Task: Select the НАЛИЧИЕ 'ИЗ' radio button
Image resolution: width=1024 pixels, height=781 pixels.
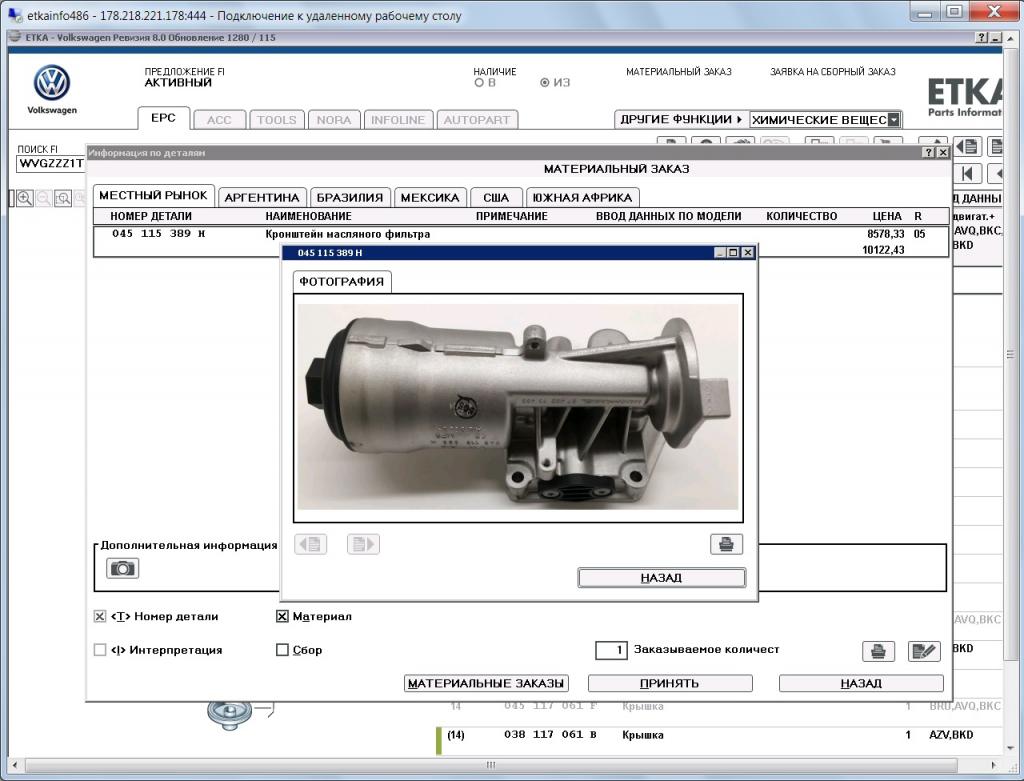Action: 545,83
